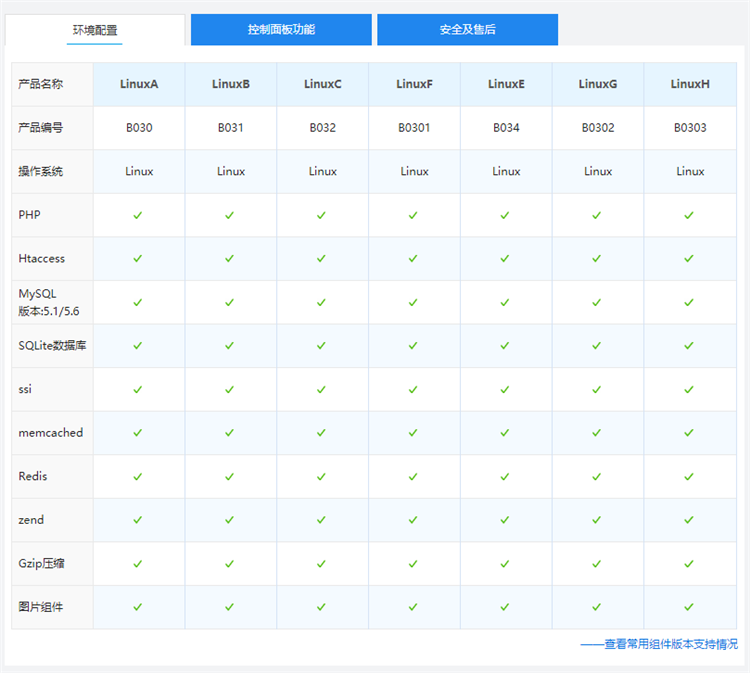
Task: Open the 查看常用组件版本支持情况 link
Action: point(670,645)
